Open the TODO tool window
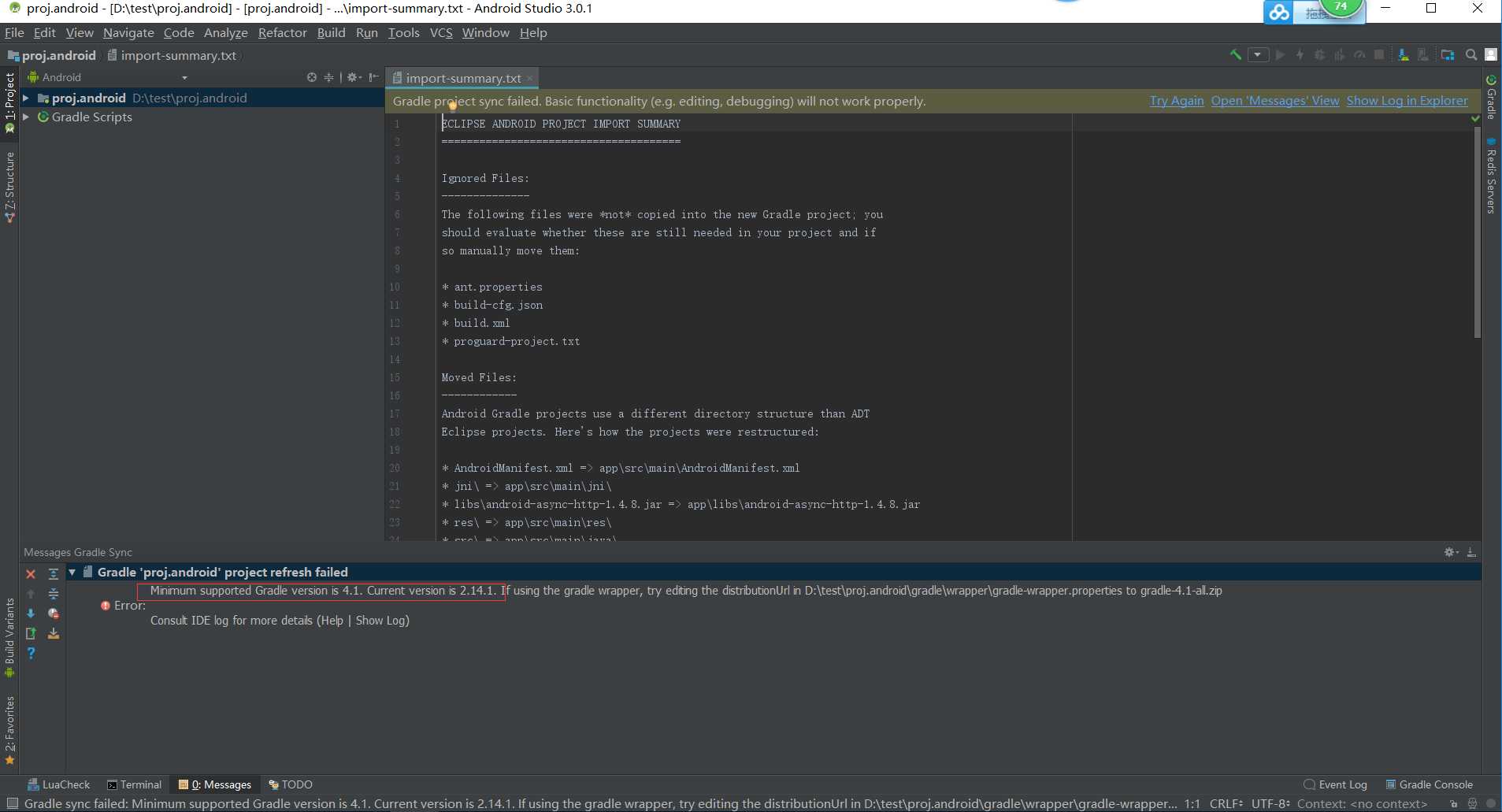1502x812 pixels. (291, 784)
